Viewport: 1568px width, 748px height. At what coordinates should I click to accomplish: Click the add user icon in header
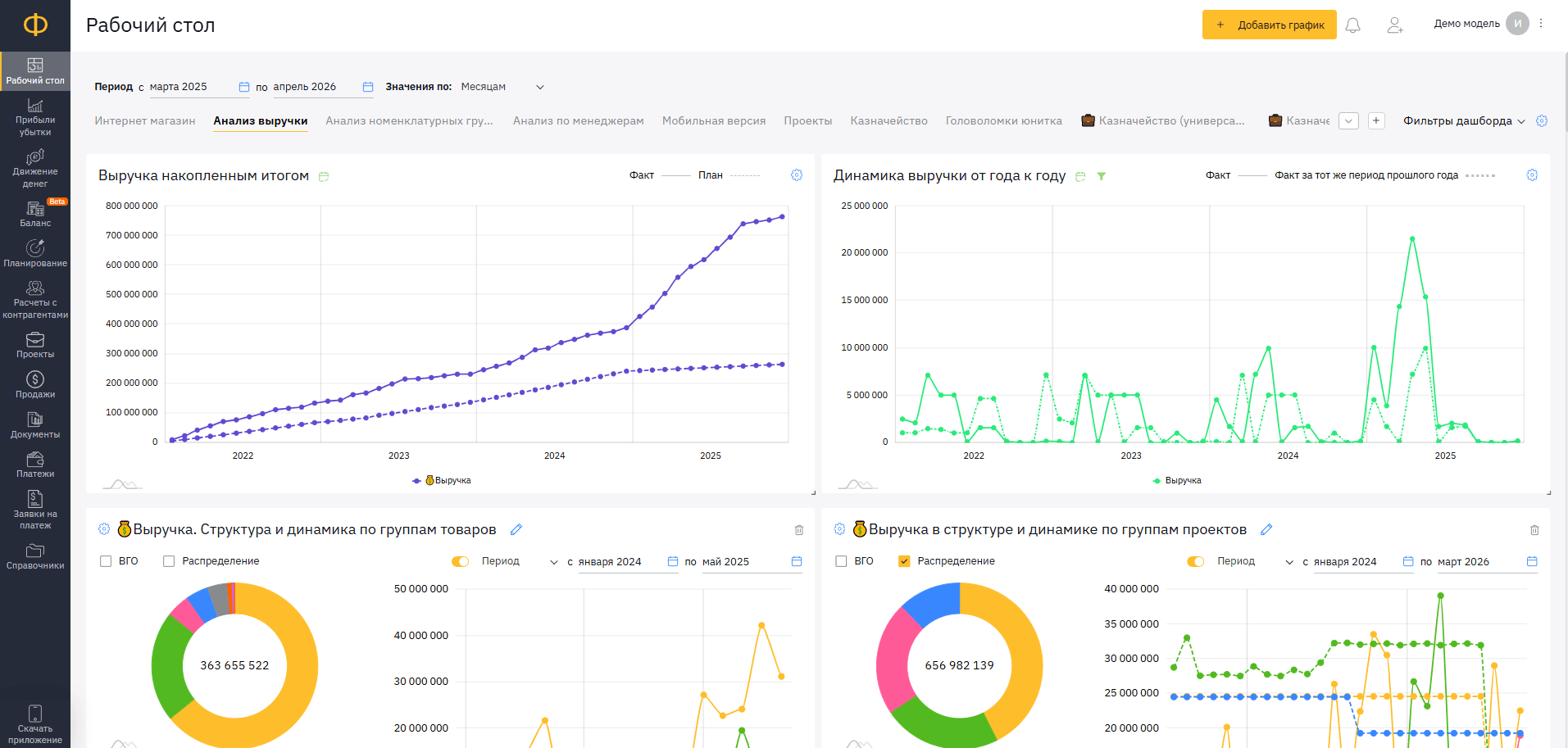pyautogui.click(x=1394, y=25)
